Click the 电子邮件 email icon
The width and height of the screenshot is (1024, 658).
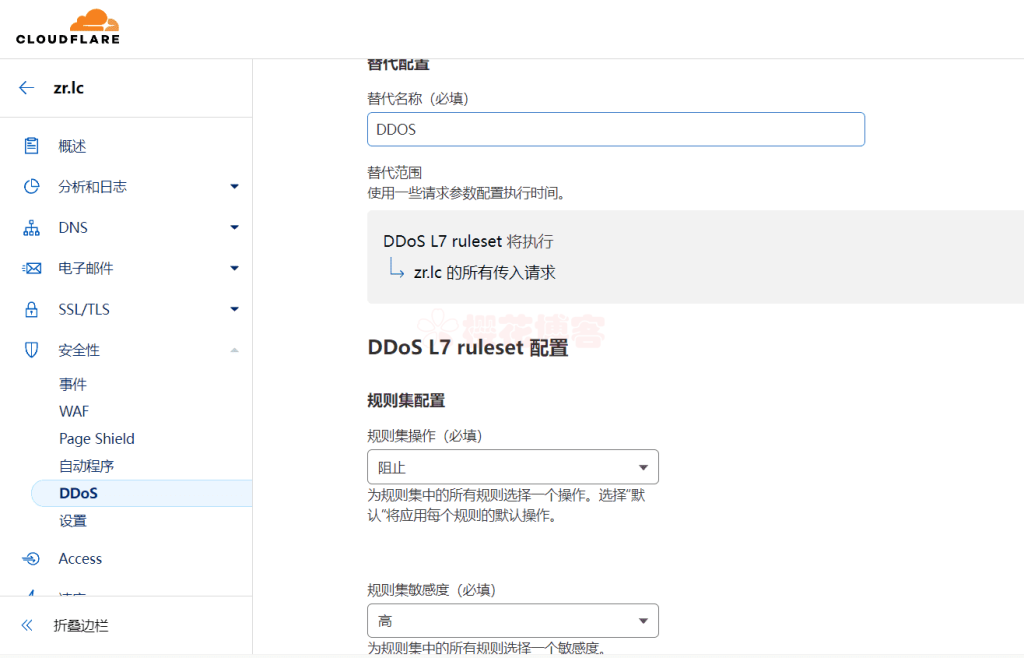(x=31, y=267)
